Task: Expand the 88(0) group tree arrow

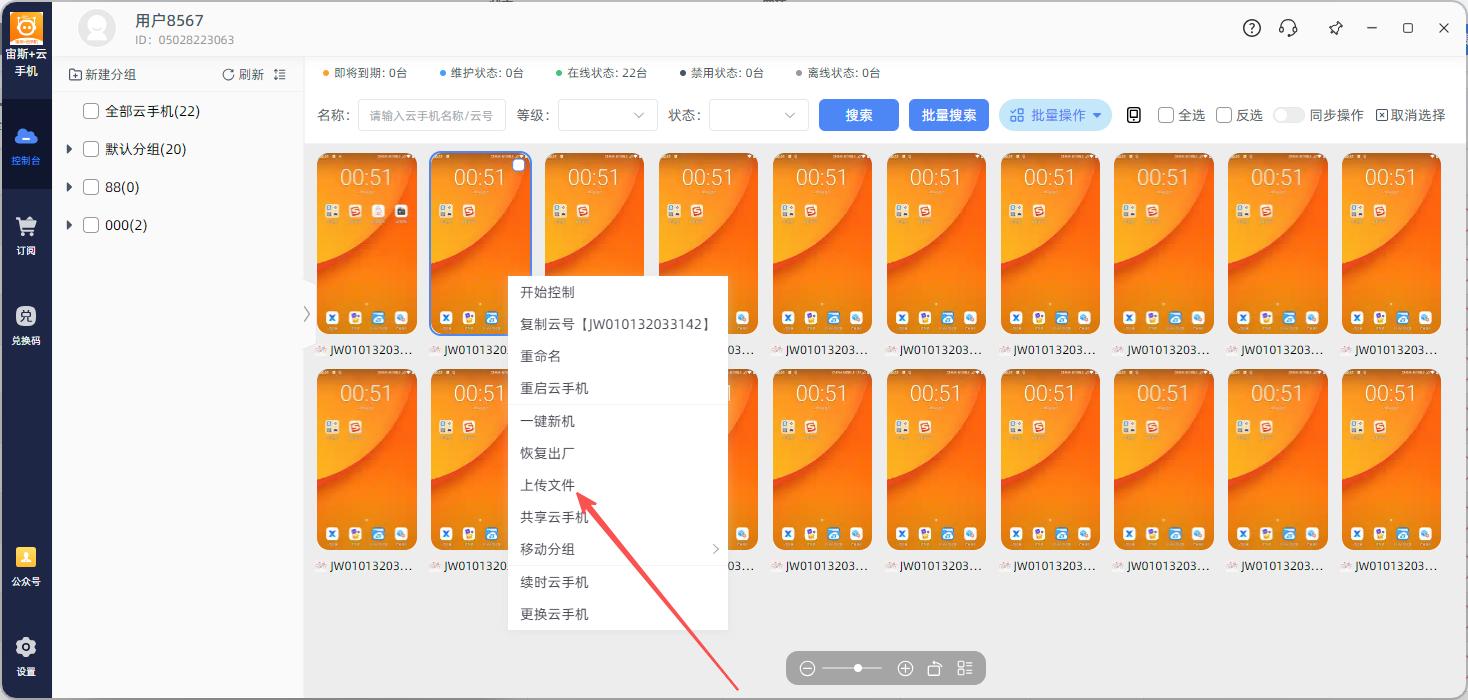Action: tap(69, 187)
